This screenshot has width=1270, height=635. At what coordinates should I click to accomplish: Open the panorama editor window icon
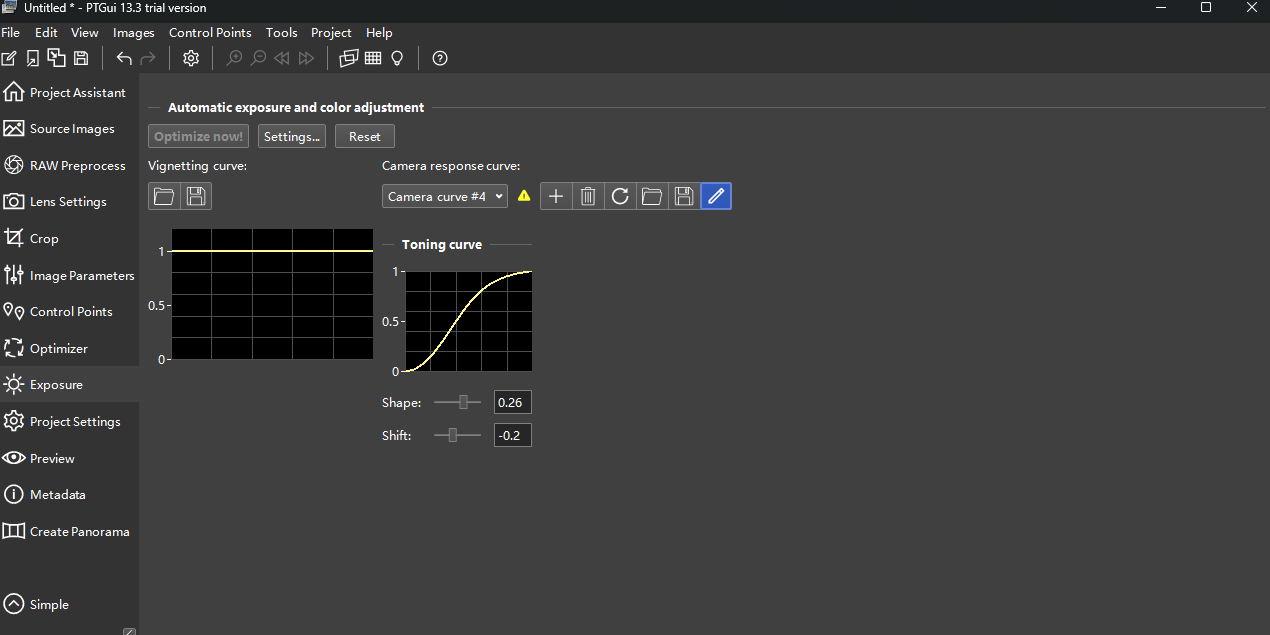(x=348, y=58)
